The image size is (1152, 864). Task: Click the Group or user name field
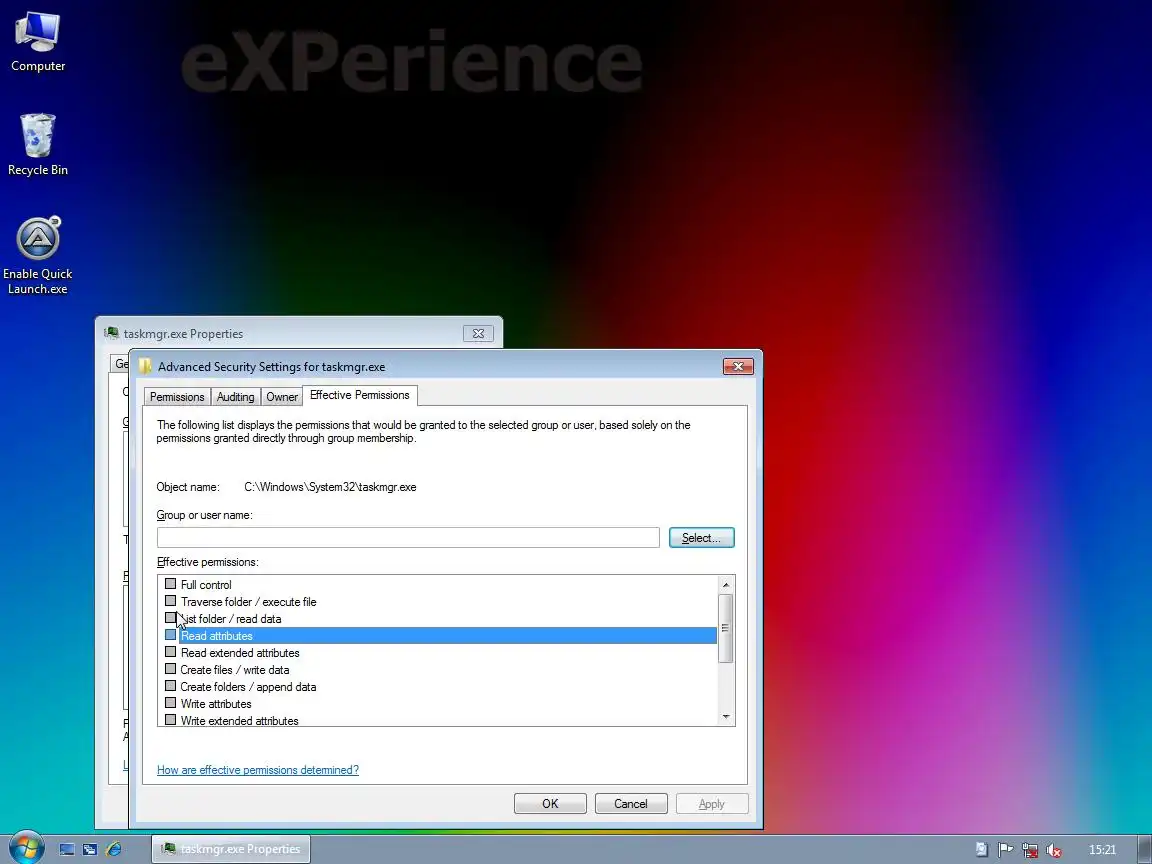tap(408, 538)
